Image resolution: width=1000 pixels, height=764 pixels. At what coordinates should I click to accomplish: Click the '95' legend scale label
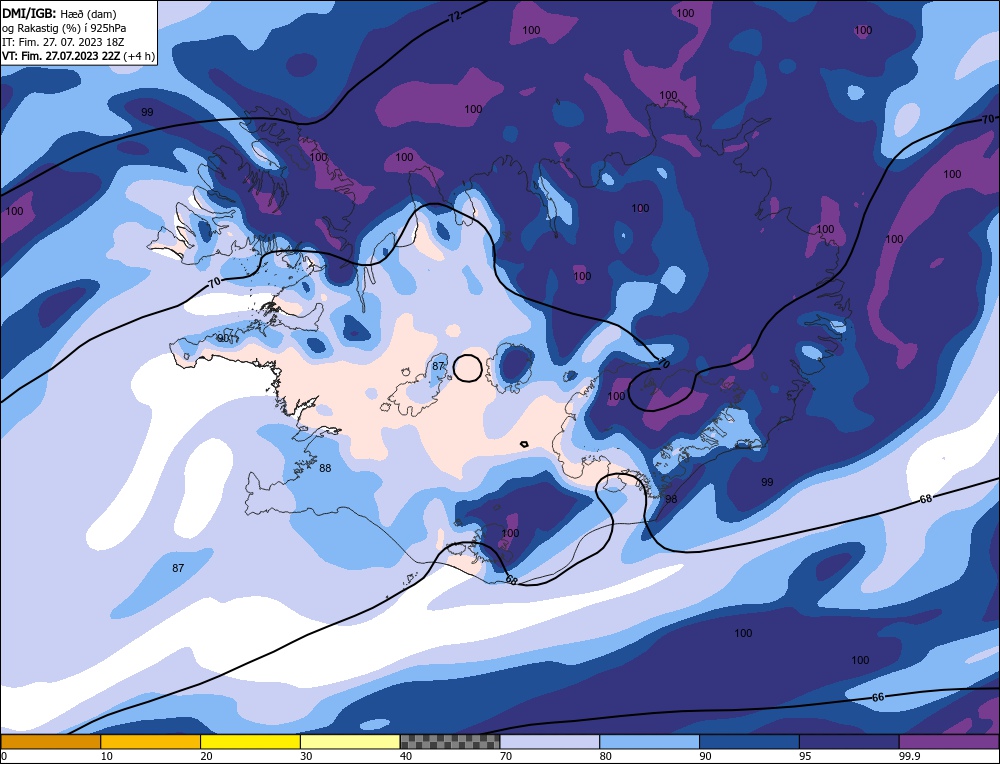coord(805,756)
